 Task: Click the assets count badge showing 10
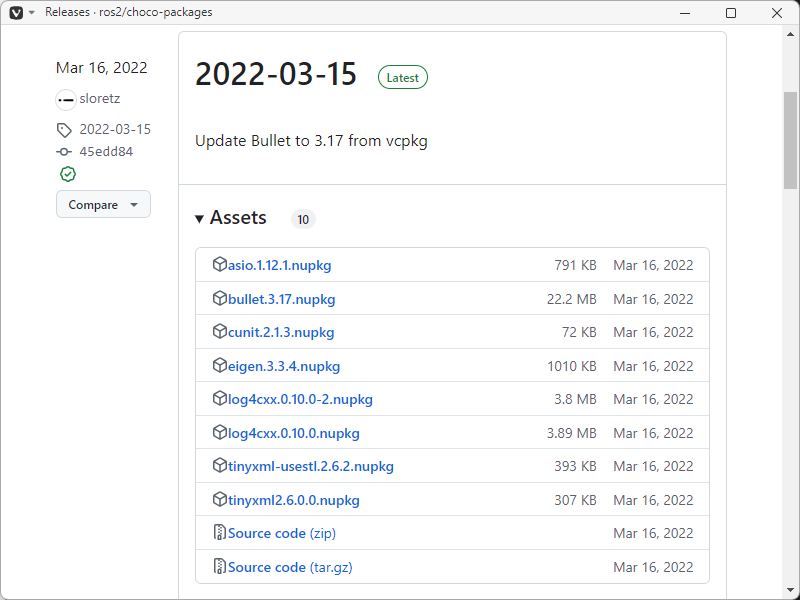[x=303, y=219]
